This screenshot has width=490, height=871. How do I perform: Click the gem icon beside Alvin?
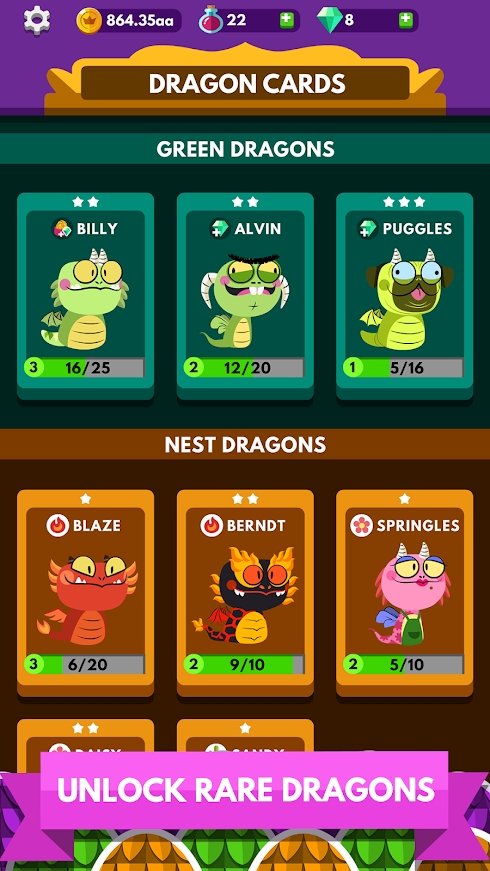(220, 228)
